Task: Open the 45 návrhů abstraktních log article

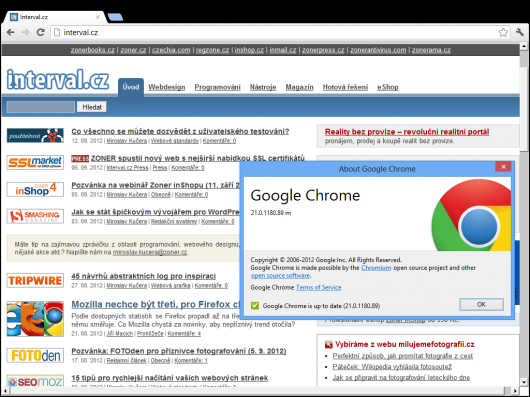Action: pyautogui.click(x=143, y=276)
